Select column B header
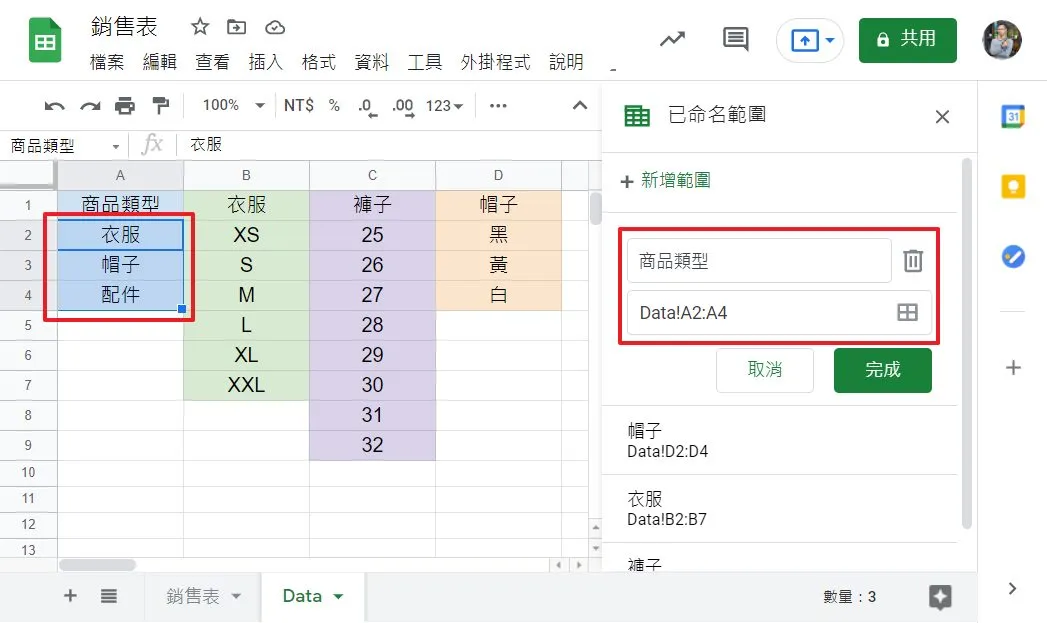This screenshot has height=623, width=1047. tap(246, 176)
